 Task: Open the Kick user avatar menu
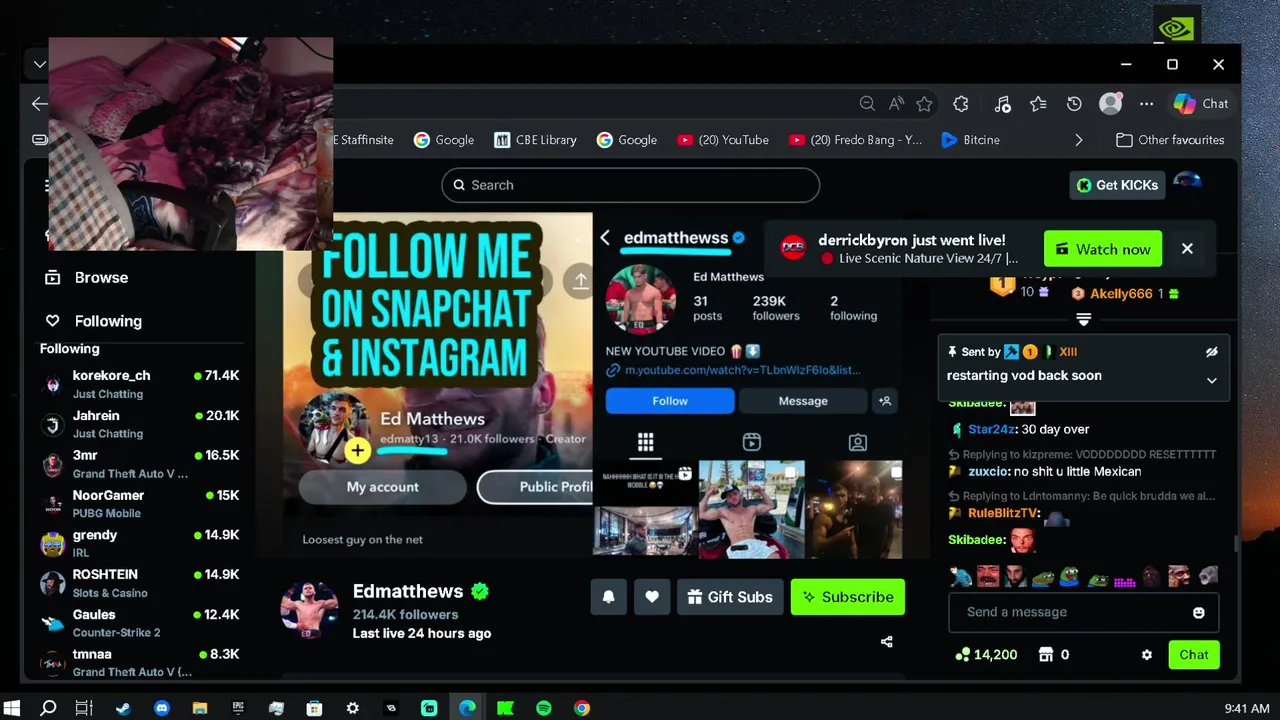point(1188,182)
